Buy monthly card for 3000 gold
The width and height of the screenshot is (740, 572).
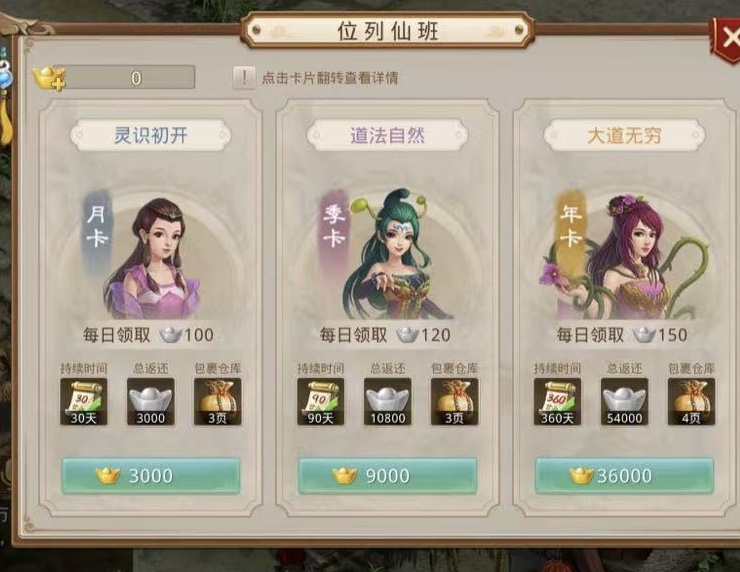(151, 476)
